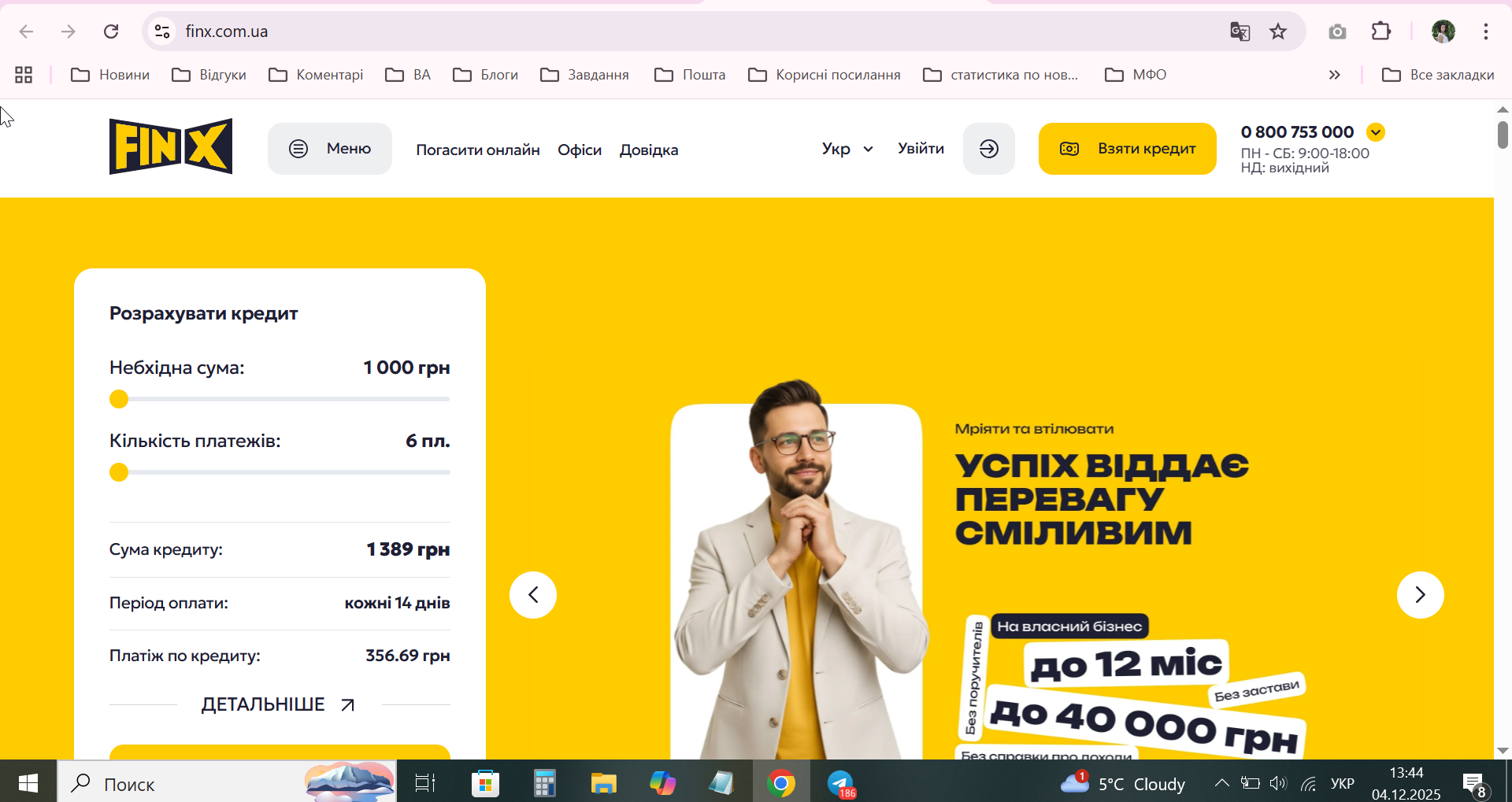Click the camera screenshot extension icon
1512x802 pixels.
pos(1337,31)
